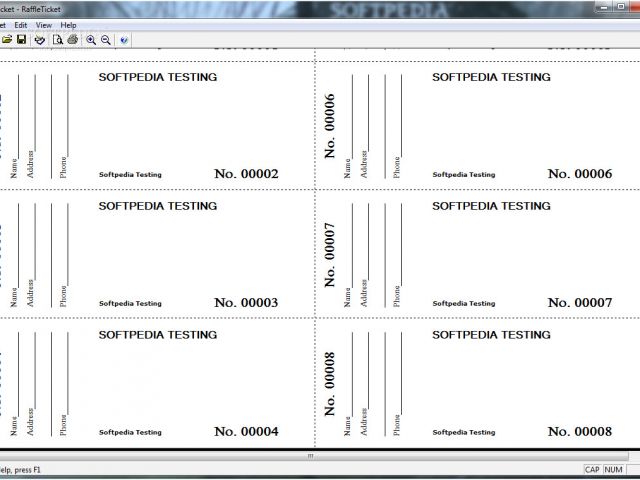This screenshot has width=640, height=480.
Task: Open the Help menu
Action: 68,25
